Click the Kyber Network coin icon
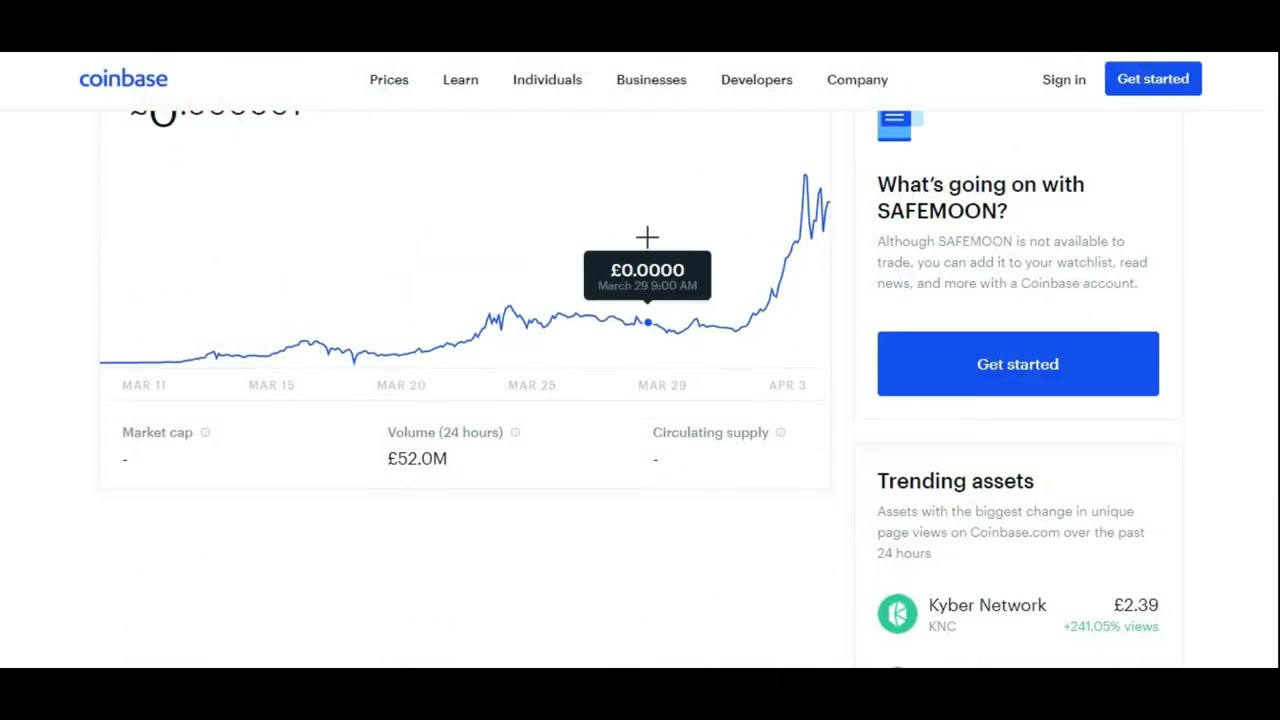Screen dimensions: 1280x720 pyautogui.click(x=897, y=614)
